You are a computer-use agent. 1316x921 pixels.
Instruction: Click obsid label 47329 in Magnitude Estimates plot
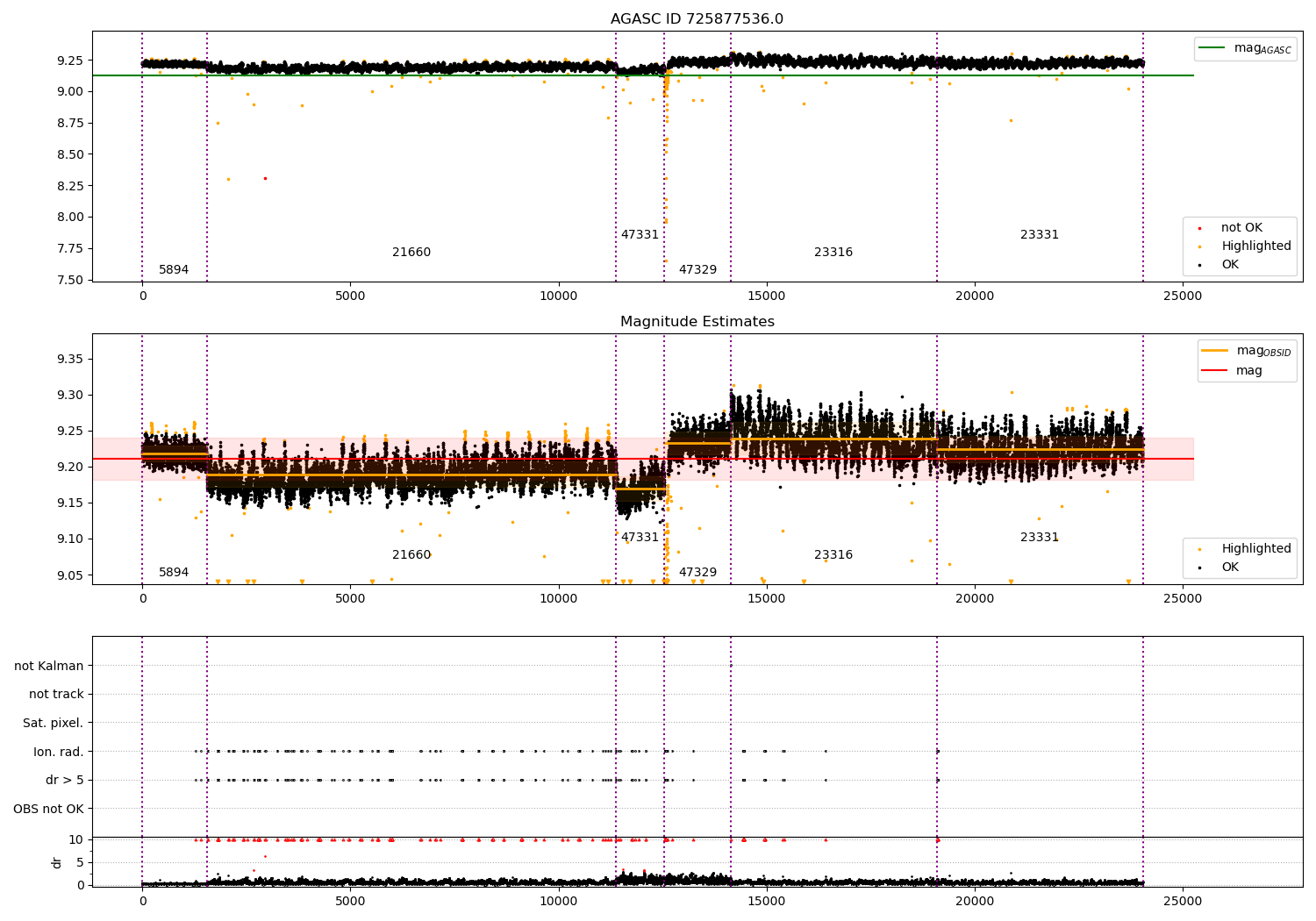697,573
